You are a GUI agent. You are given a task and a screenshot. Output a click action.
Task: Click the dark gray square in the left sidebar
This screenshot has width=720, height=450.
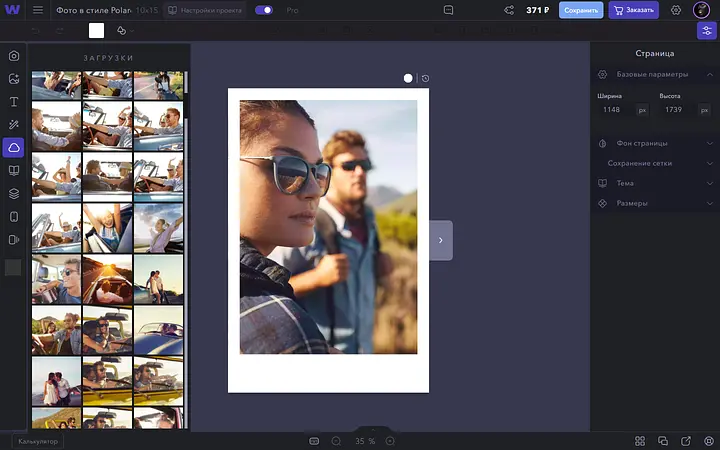pos(13,267)
